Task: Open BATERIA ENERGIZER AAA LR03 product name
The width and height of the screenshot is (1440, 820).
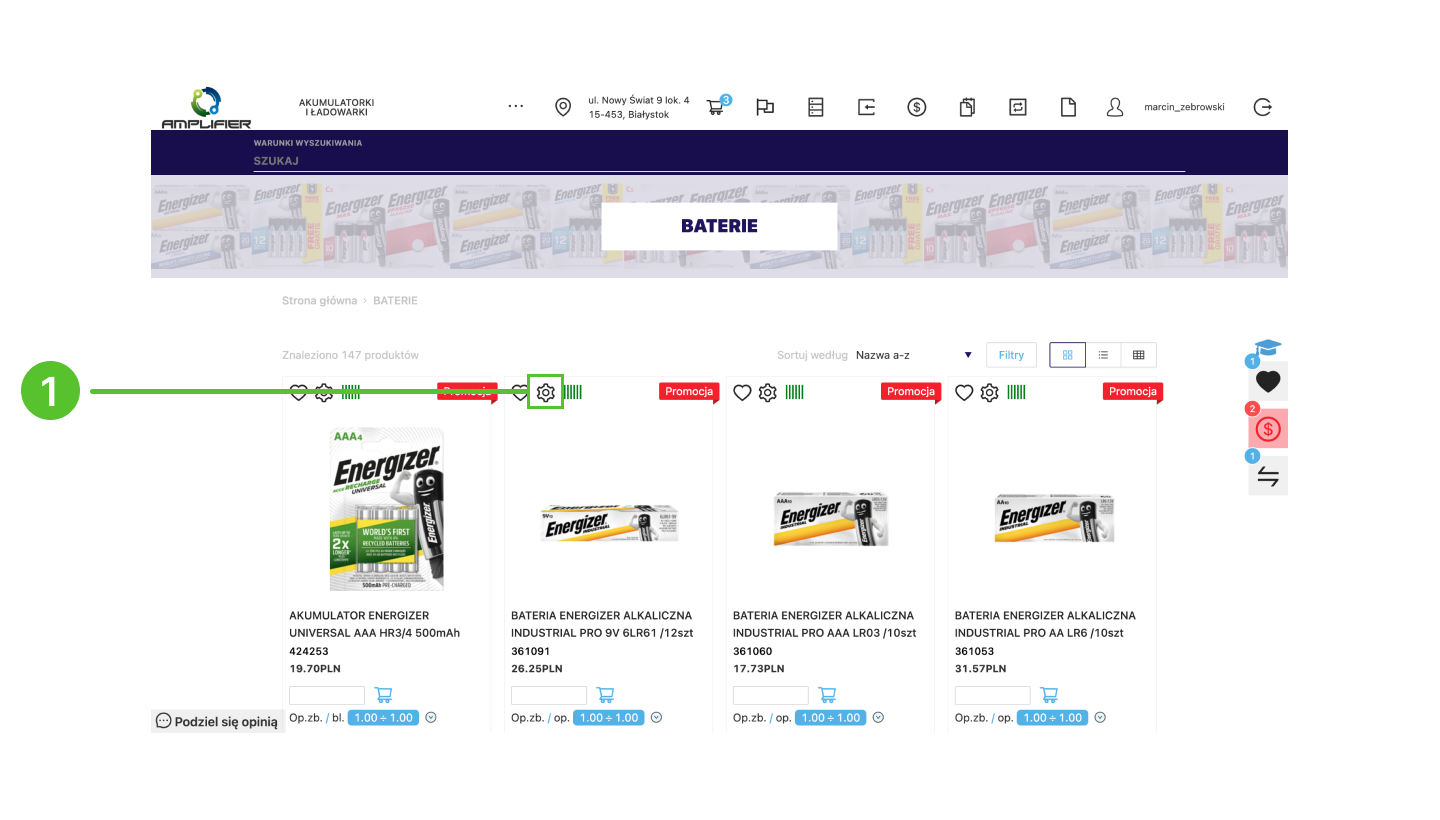Action: 824,624
